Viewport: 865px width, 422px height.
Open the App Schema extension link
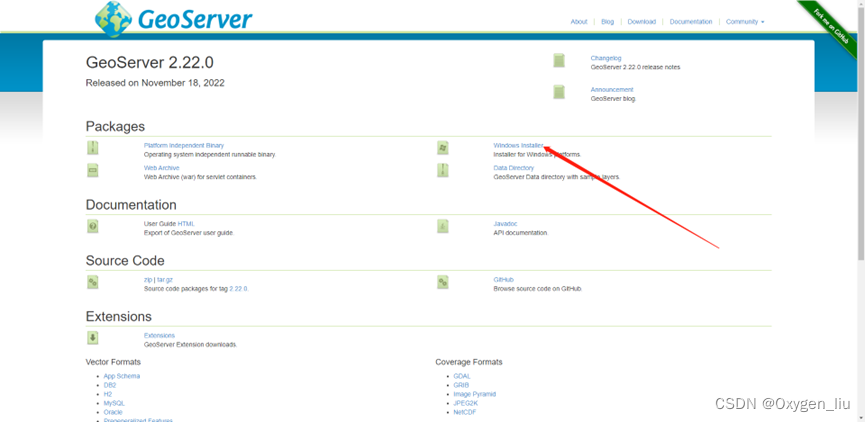pos(122,376)
